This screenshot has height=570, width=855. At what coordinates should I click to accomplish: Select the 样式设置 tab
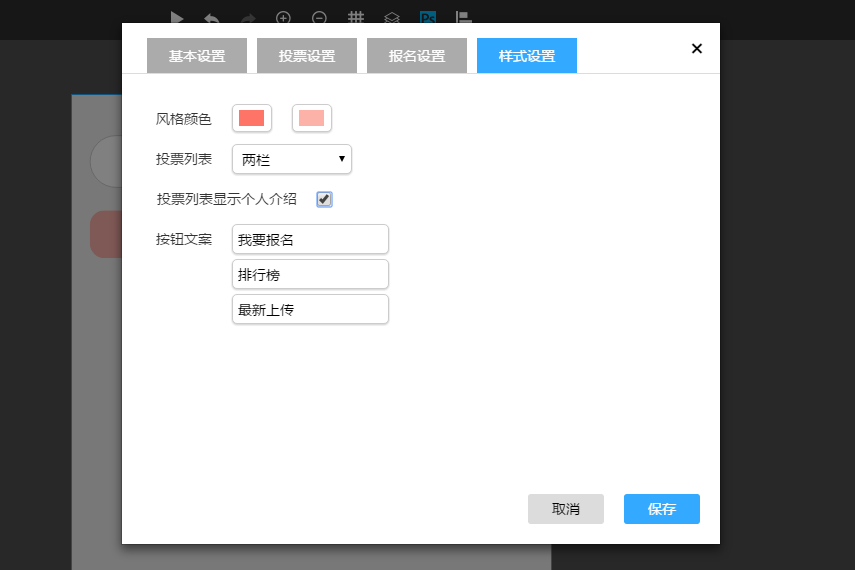[x=527, y=56]
